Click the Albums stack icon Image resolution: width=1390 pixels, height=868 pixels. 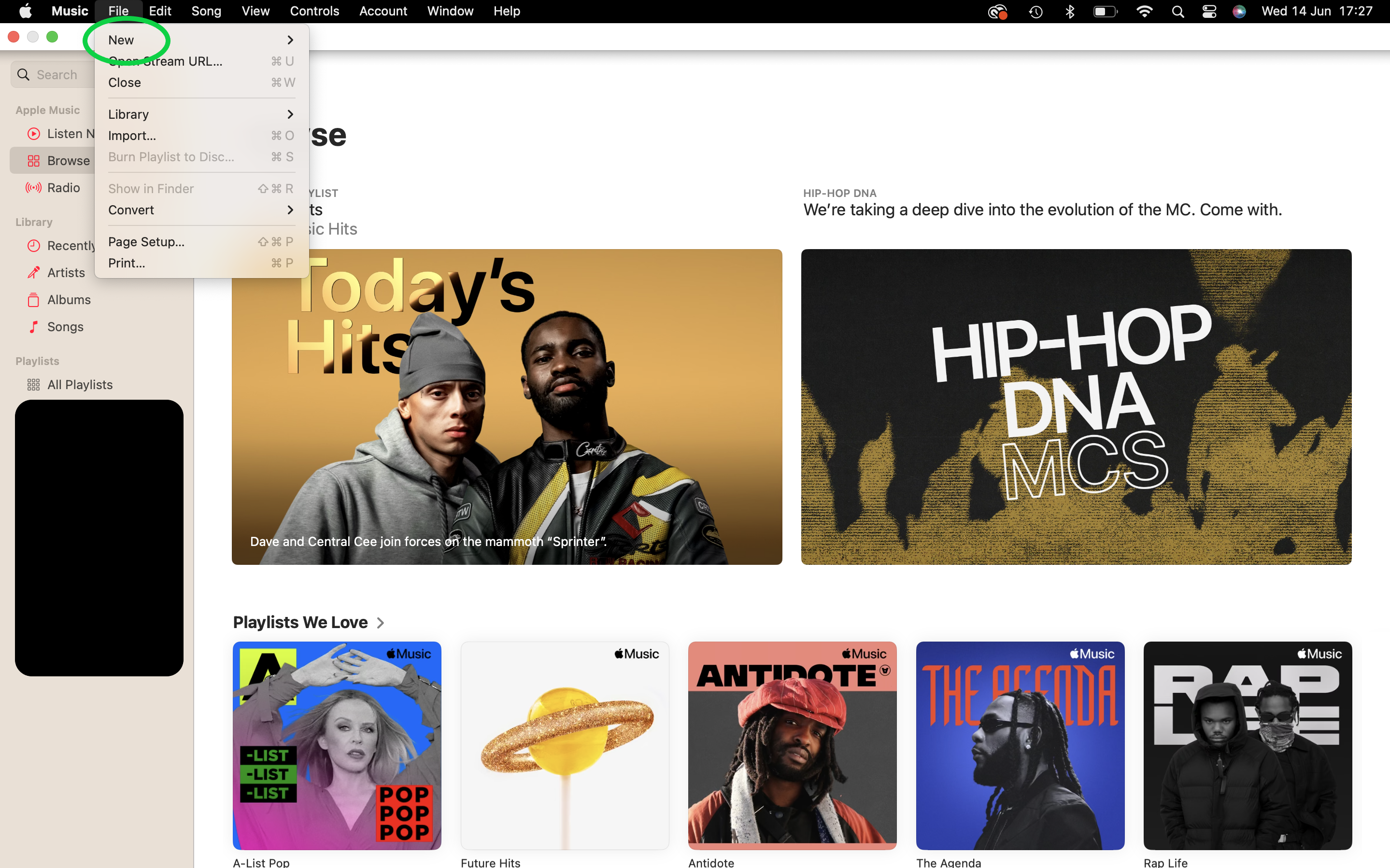click(x=34, y=300)
